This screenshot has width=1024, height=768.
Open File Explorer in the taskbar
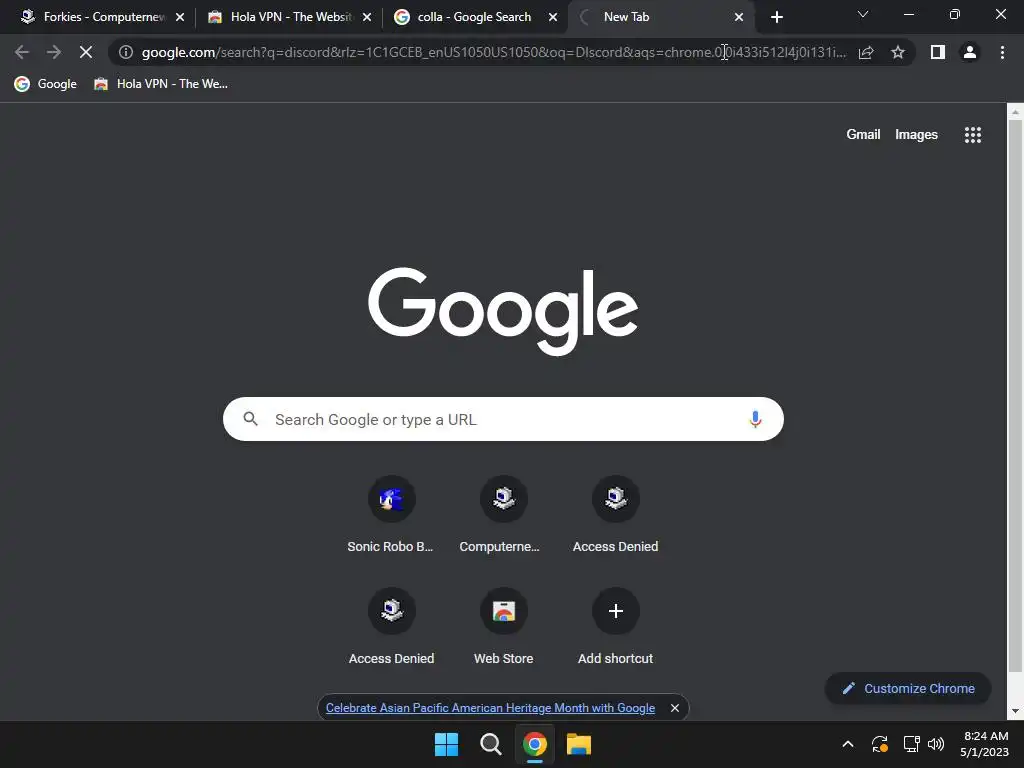coord(579,744)
